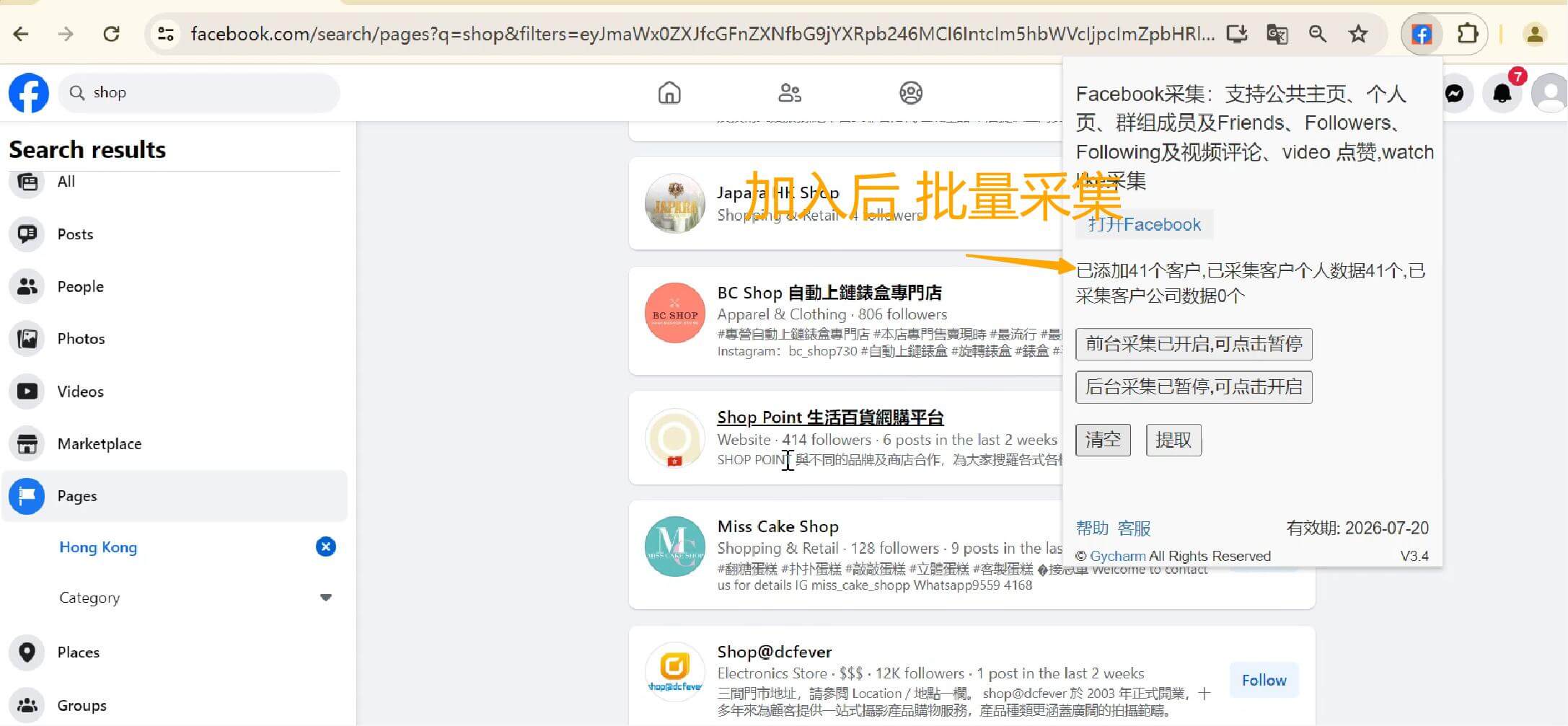The height and width of the screenshot is (726, 1568).
Task: Click the browser forward arrow
Action: pyautogui.click(x=66, y=34)
